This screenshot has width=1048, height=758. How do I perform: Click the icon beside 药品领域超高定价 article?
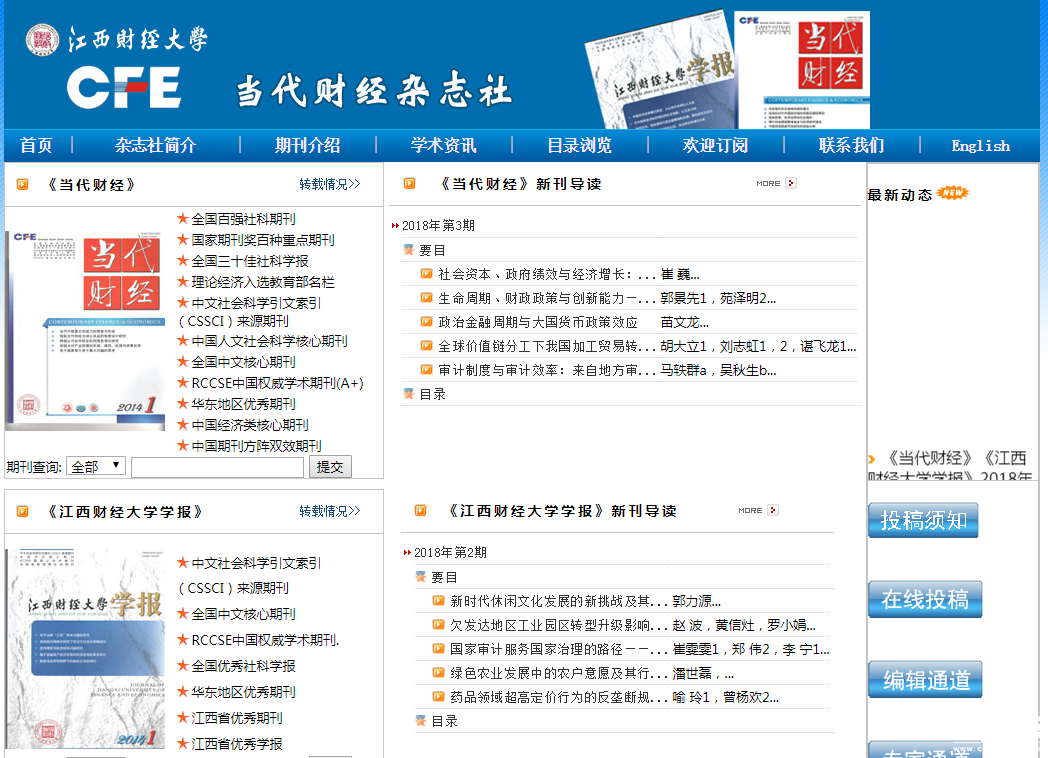pos(438,697)
